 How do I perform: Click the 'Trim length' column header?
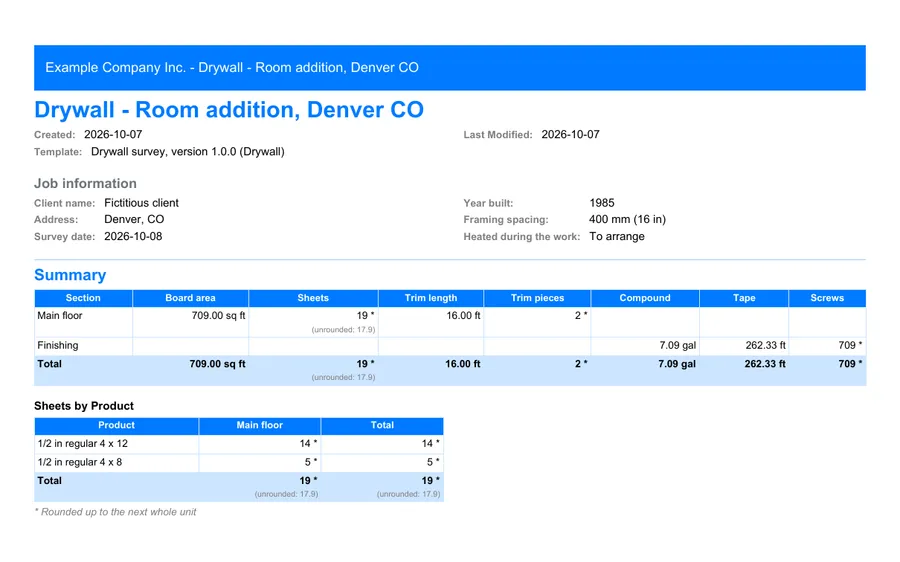(x=431, y=298)
